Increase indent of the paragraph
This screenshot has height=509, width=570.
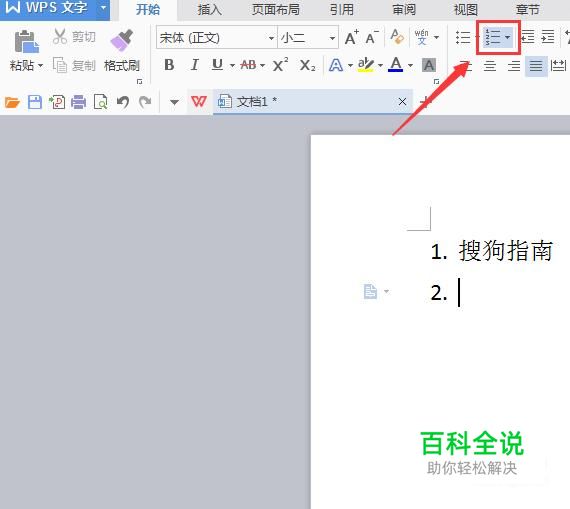(548, 37)
